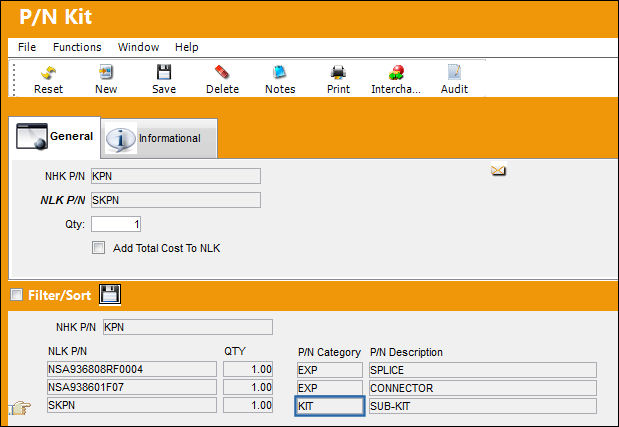Toggle the Filter/Sort checkbox
The height and width of the screenshot is (427, 619).
pos(16,295)
